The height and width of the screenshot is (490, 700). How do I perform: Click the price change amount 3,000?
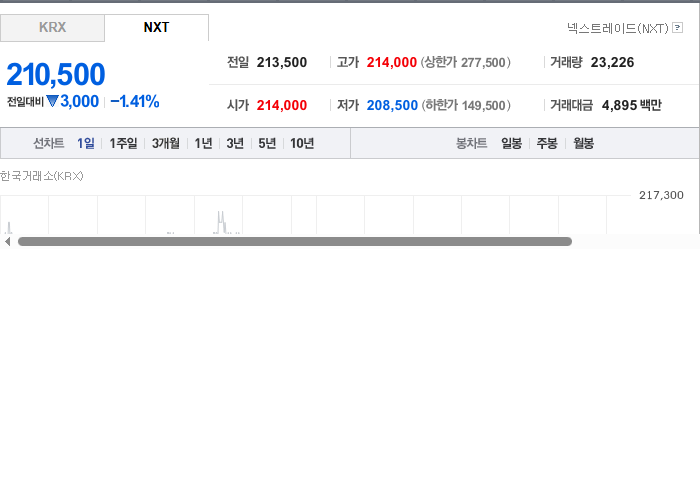[79, 102]
